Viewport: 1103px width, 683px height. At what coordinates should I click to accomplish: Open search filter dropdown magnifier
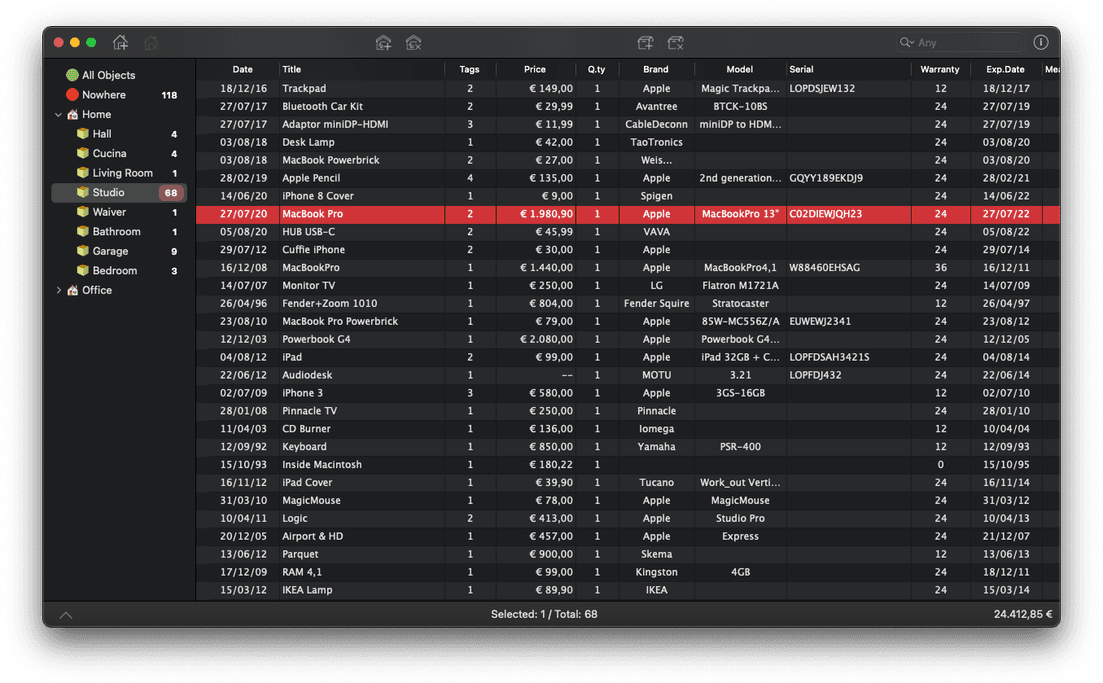click(x=907, y=43)
